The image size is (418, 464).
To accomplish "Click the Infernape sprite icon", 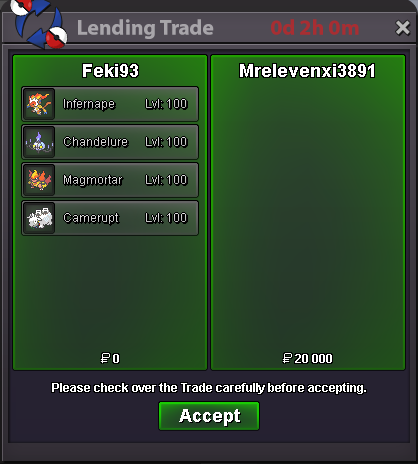I will [39, 104].
